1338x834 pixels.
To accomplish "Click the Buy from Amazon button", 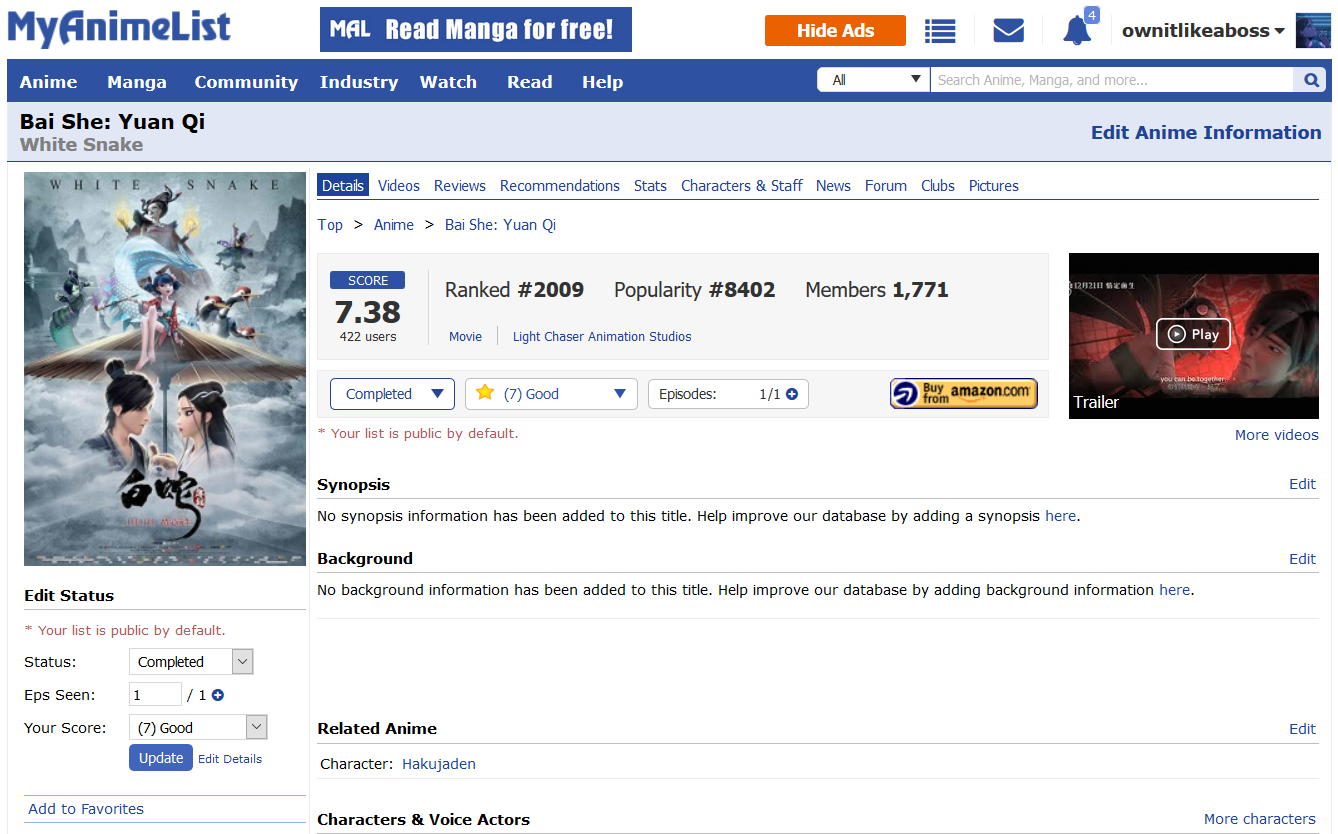I will (x=964, y=394).
